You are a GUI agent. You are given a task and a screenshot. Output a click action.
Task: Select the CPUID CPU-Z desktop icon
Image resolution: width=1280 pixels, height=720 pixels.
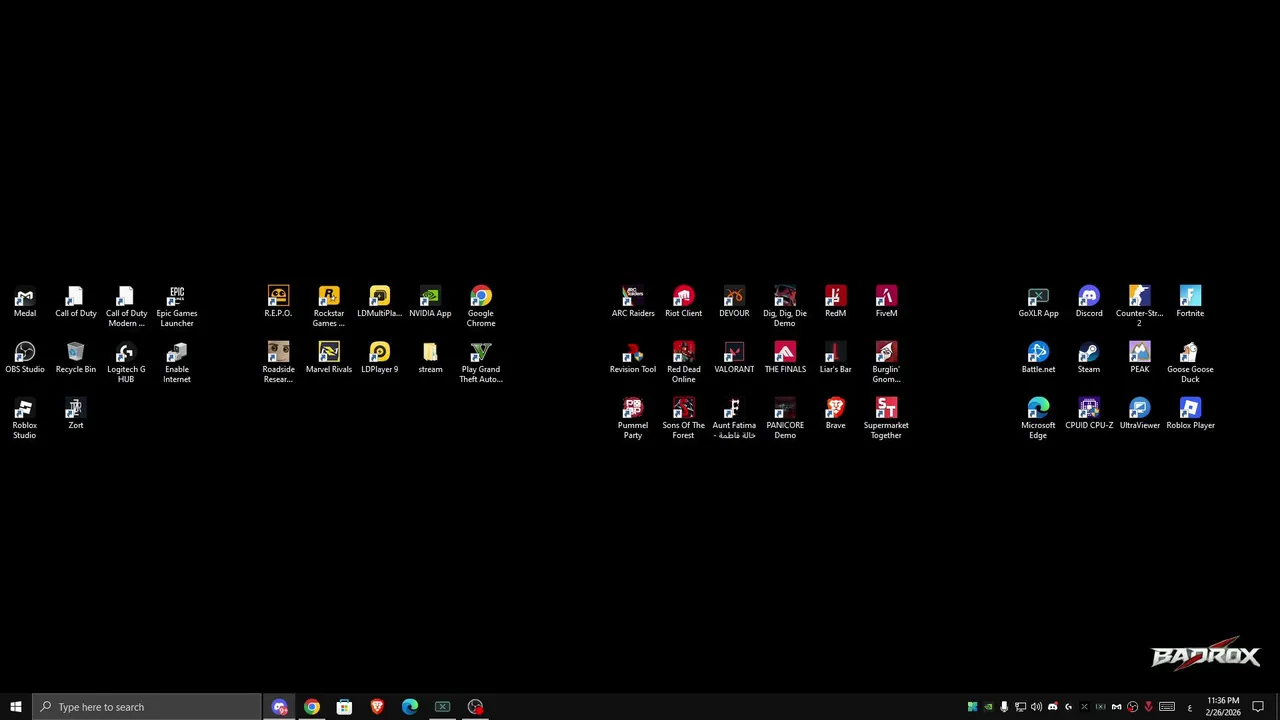pos(1089,415)
